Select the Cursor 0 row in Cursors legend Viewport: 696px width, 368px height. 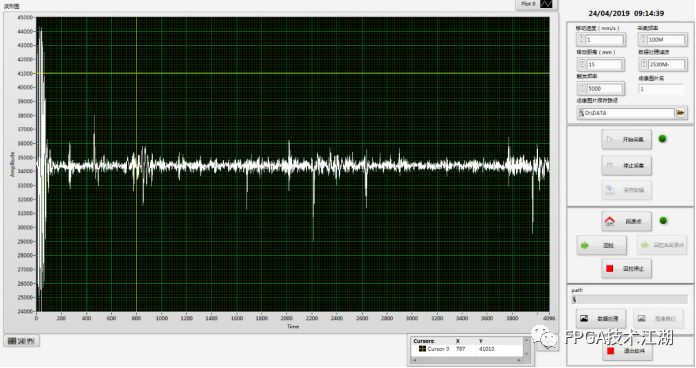(x=467, y=349)
